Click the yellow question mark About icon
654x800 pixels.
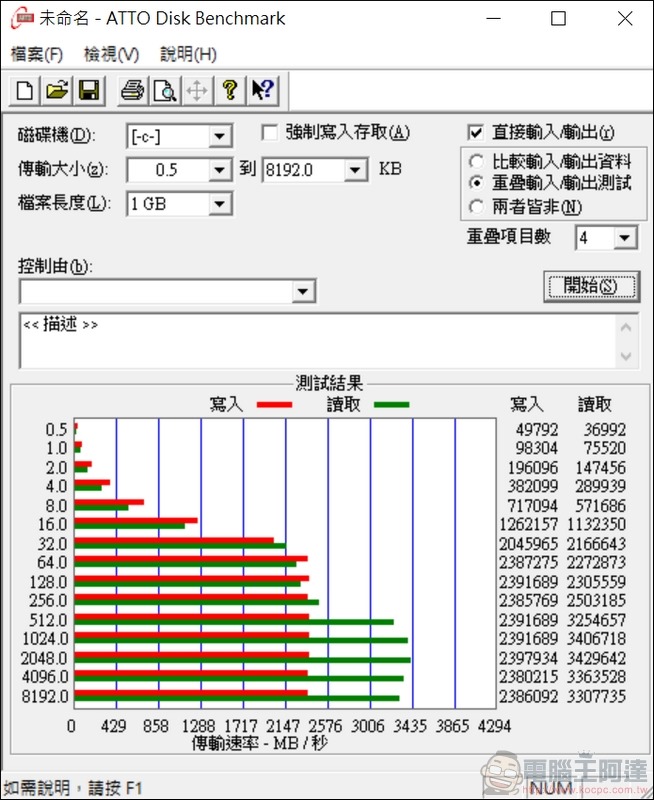point(230,91)
